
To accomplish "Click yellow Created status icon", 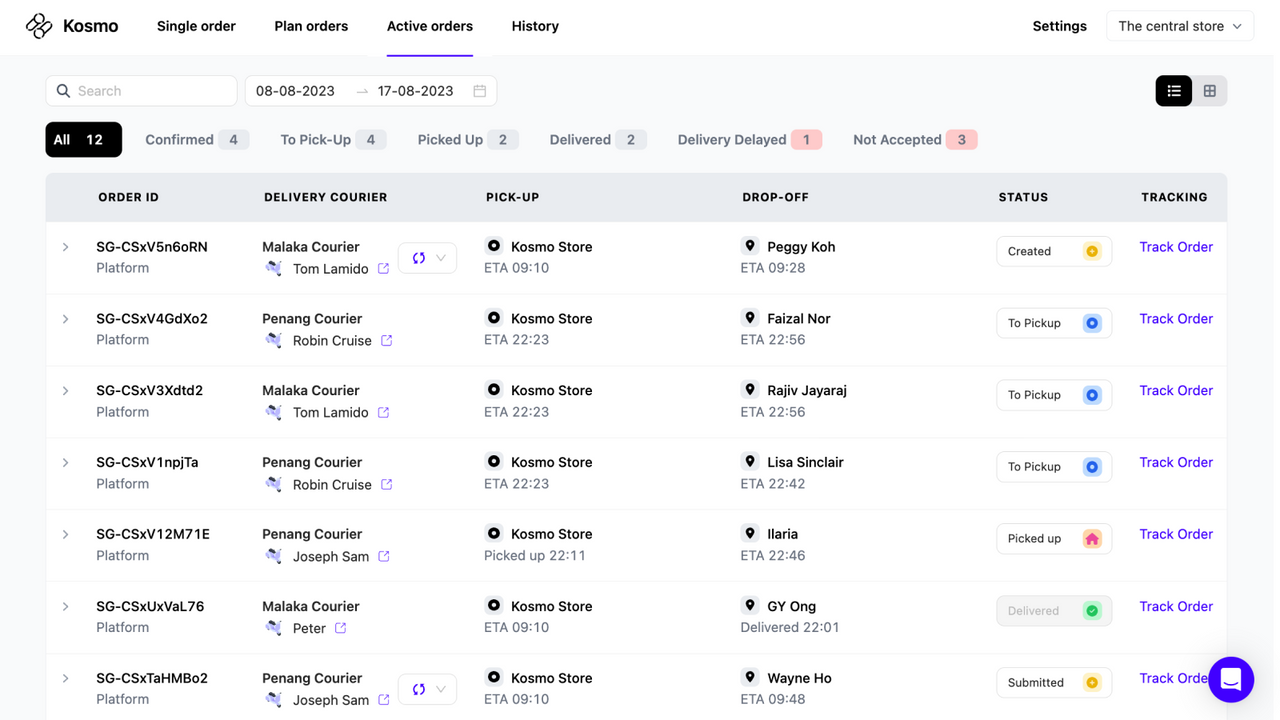I will pyautogui.click(x=1092, y=251).
